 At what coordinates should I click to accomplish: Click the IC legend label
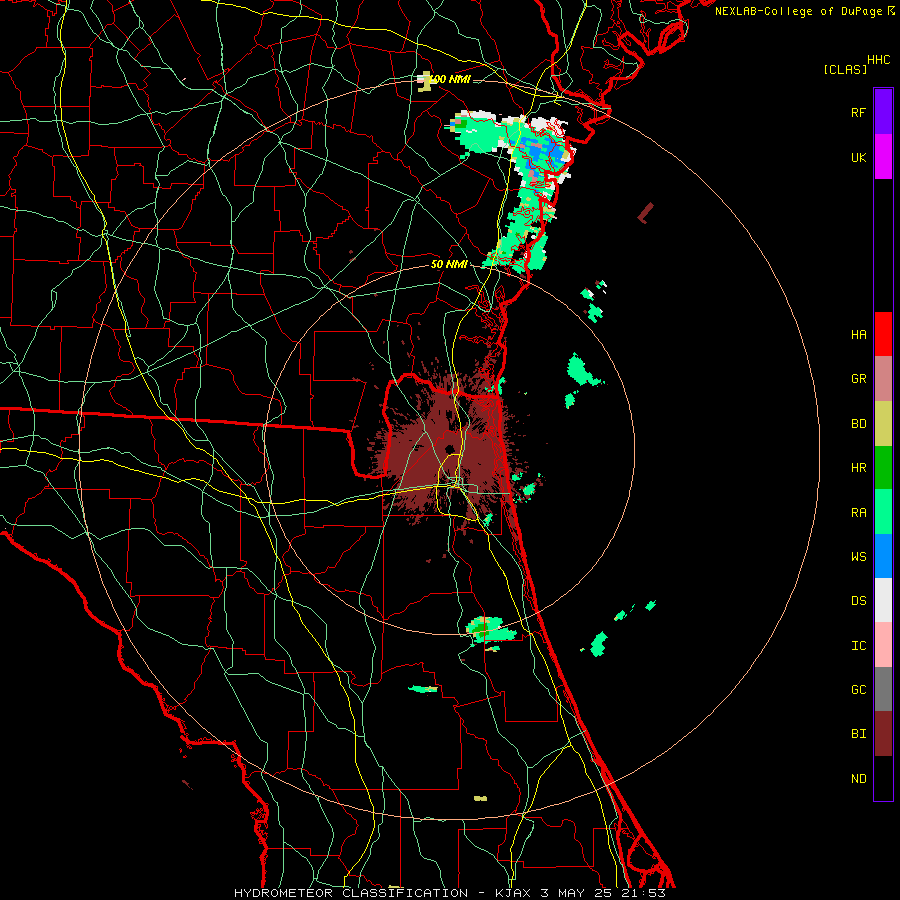858,645
